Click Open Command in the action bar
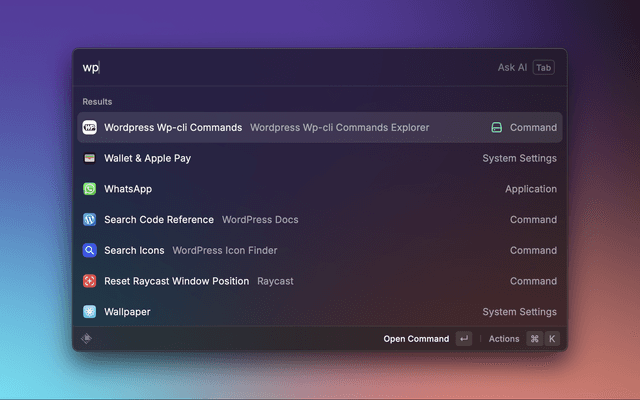The width and height of the screenshot is (640, 400). tap(416, 339)
